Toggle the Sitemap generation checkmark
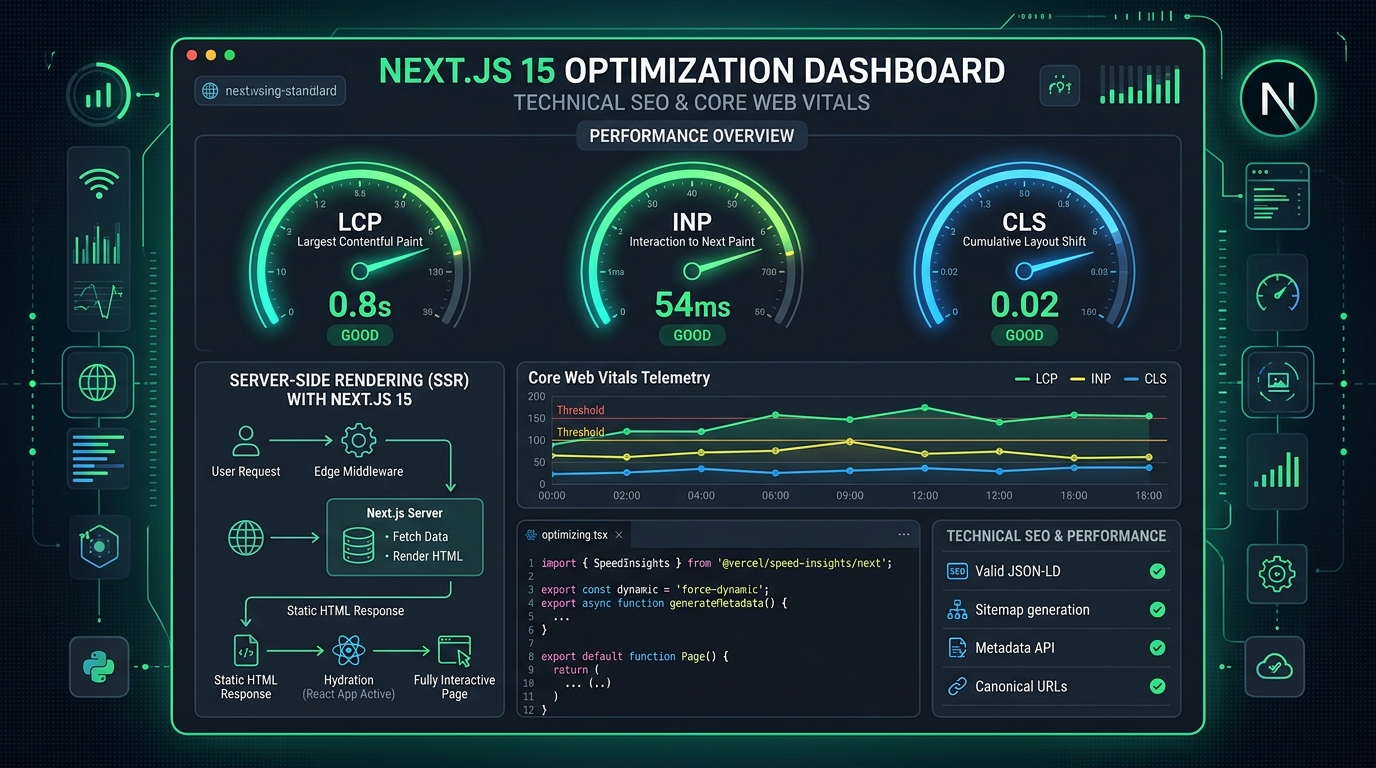The width and height of the screenshot is (1376, 768). [x=1157, y=609]
